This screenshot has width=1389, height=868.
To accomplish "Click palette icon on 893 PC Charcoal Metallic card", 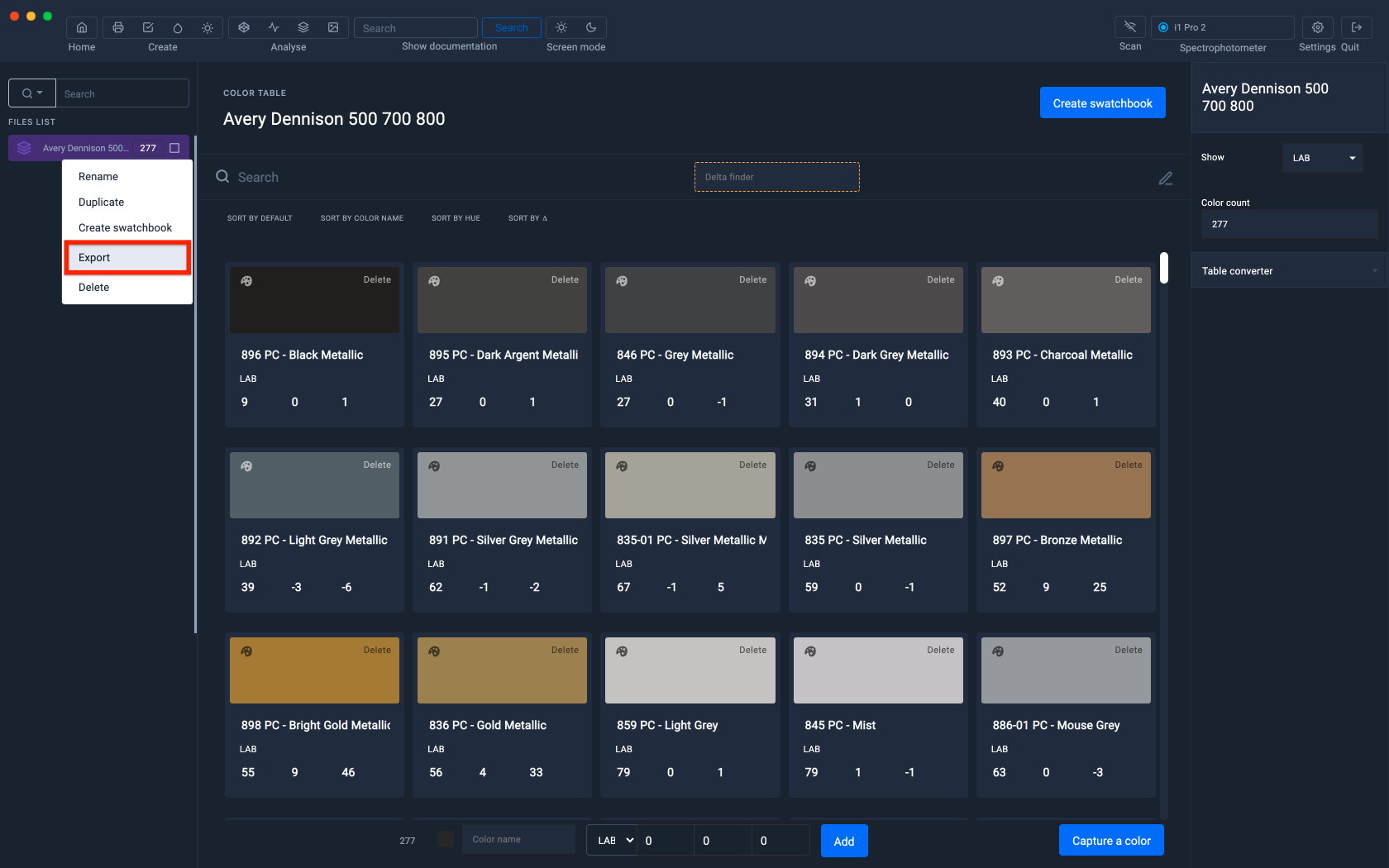I will click(x=998, y=281).
